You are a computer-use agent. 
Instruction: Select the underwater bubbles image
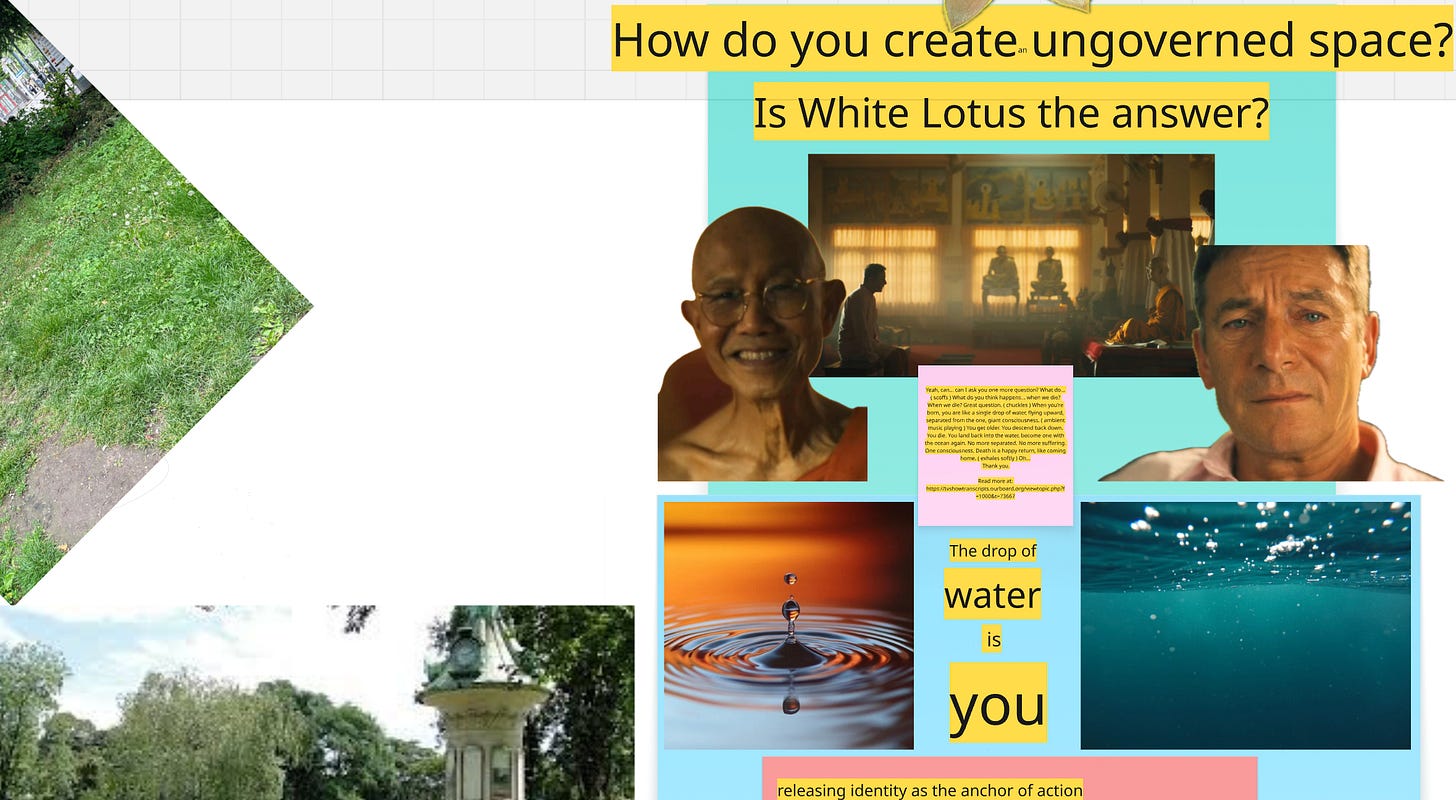point(1245,625)
